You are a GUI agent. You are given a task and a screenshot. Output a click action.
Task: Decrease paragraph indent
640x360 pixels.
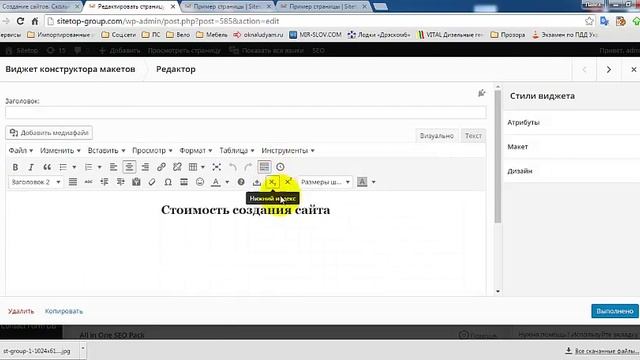click(104, 182)
